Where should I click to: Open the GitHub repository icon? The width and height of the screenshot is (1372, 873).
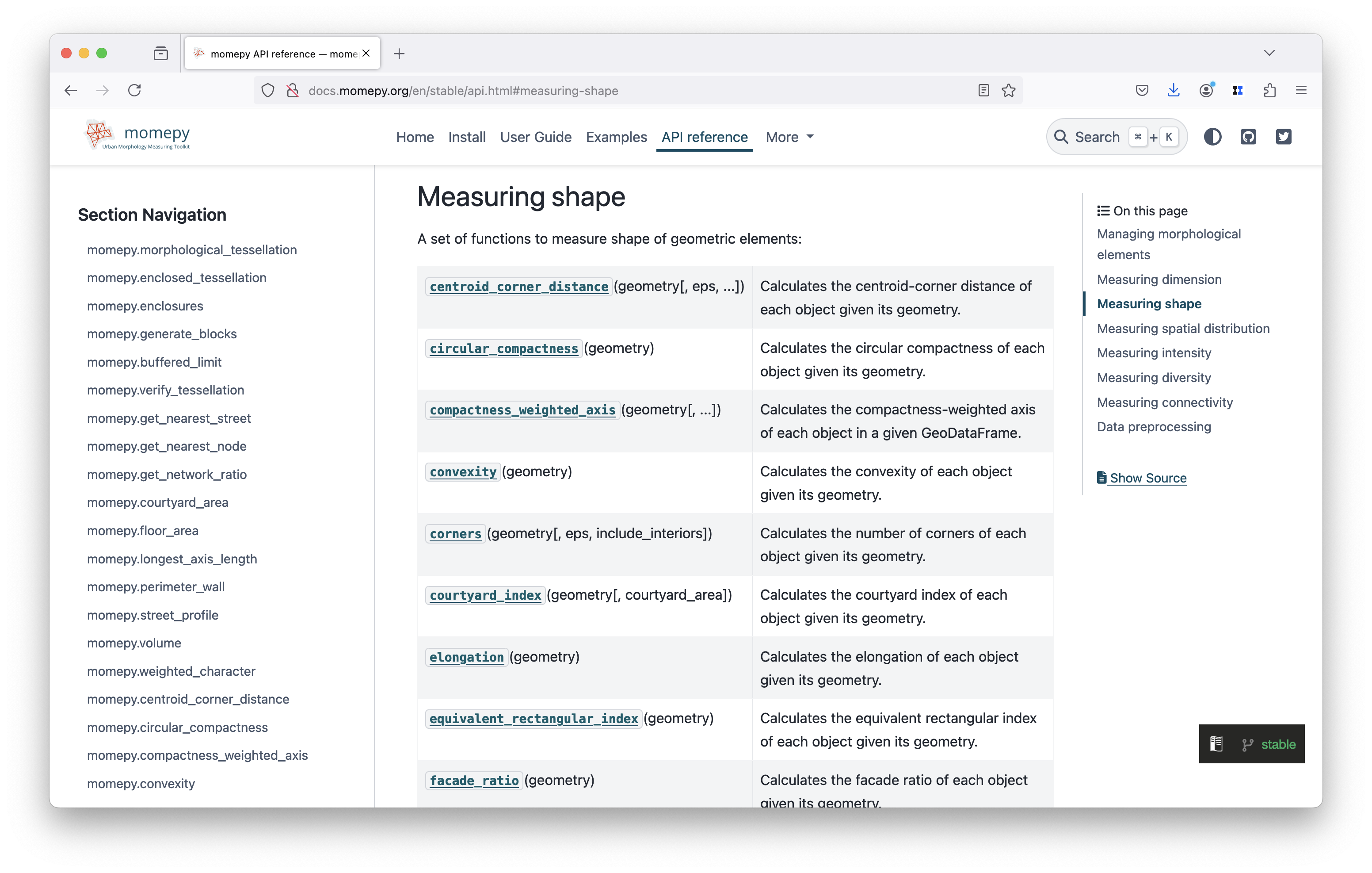(x=1248, y=137)
